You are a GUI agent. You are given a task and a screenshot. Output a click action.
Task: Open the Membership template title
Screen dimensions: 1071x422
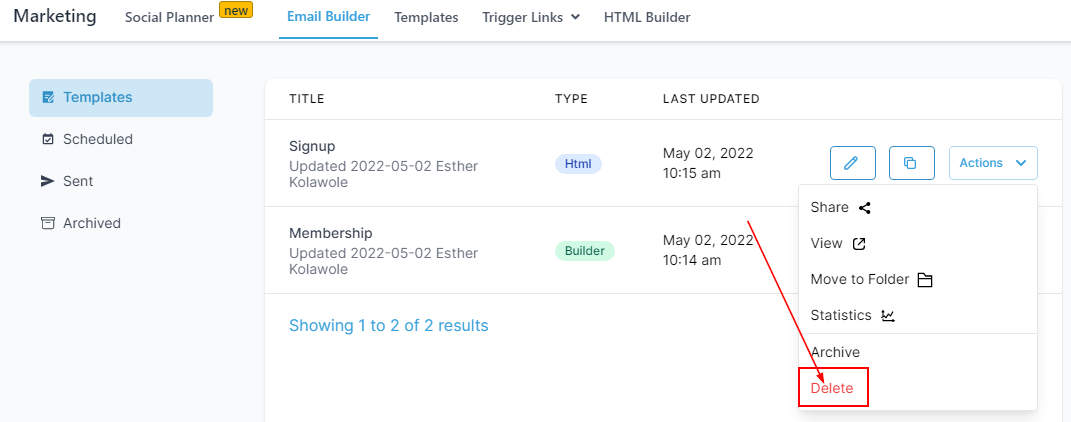click(x=330, y=233)
